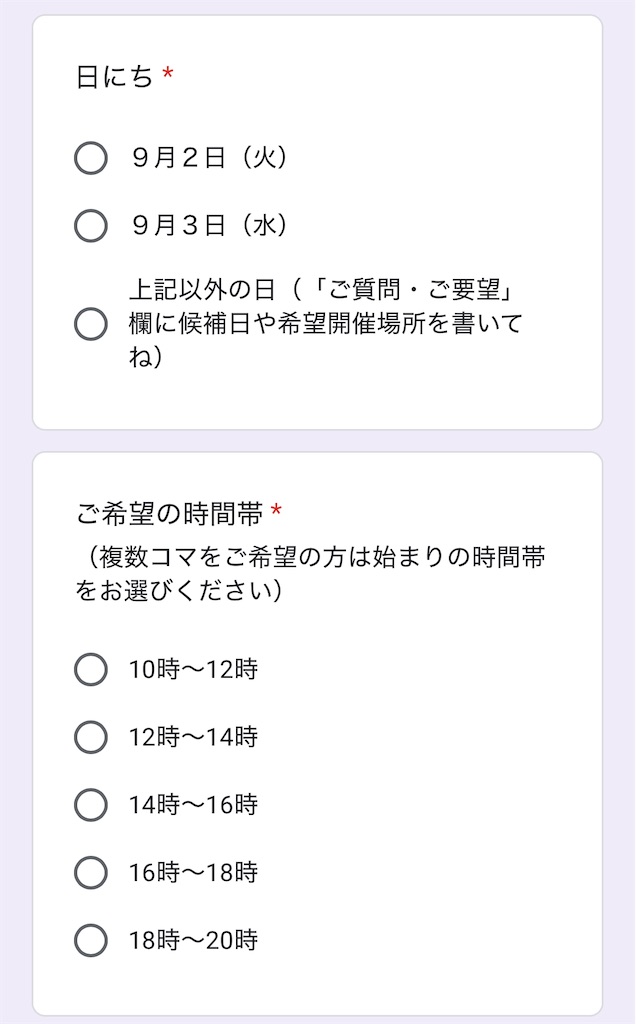The width and height of the screenshot is (636, 1024).
Task: Select the 10時〜12時 time slot
Action: click(90, 671)
